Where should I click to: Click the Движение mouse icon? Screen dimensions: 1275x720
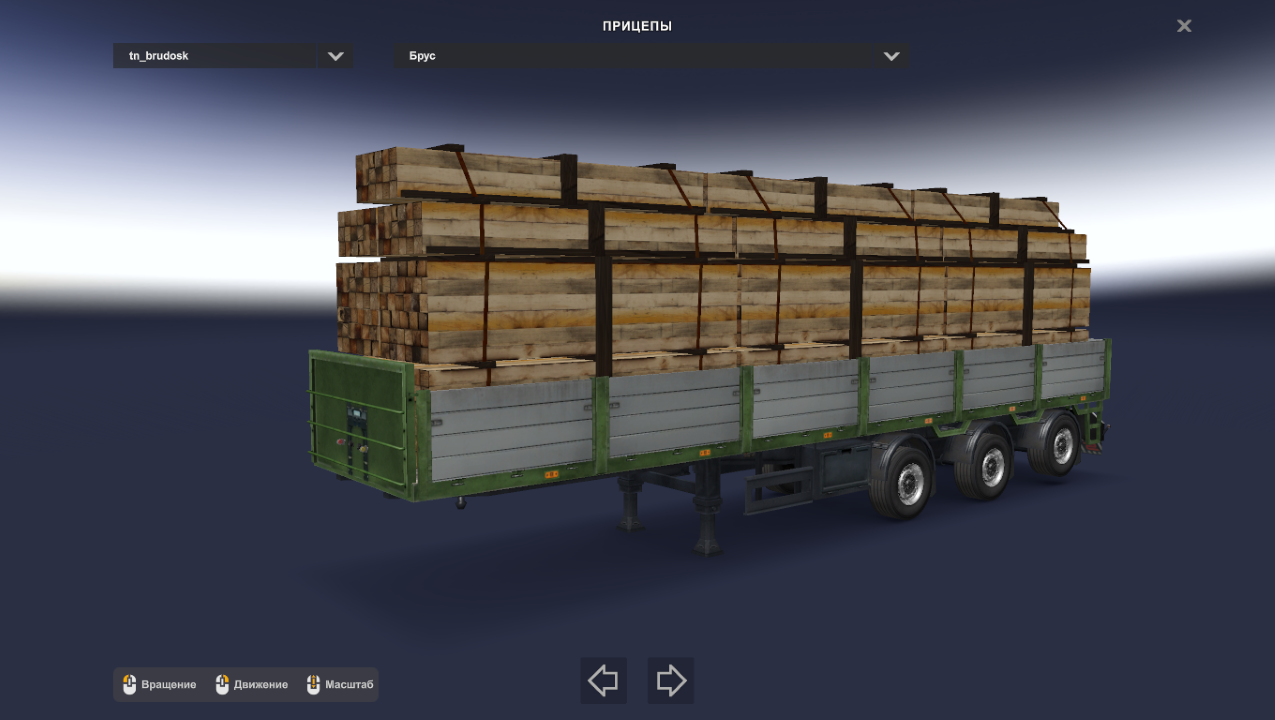point(222,685)
